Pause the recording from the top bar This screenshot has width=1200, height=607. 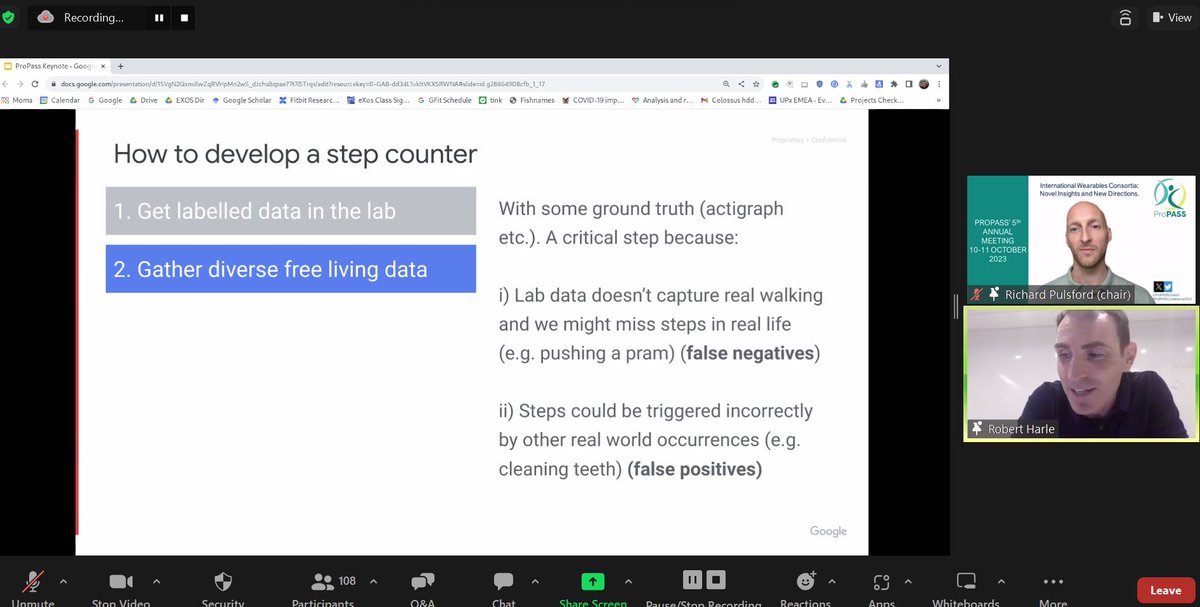coord(158,17)
